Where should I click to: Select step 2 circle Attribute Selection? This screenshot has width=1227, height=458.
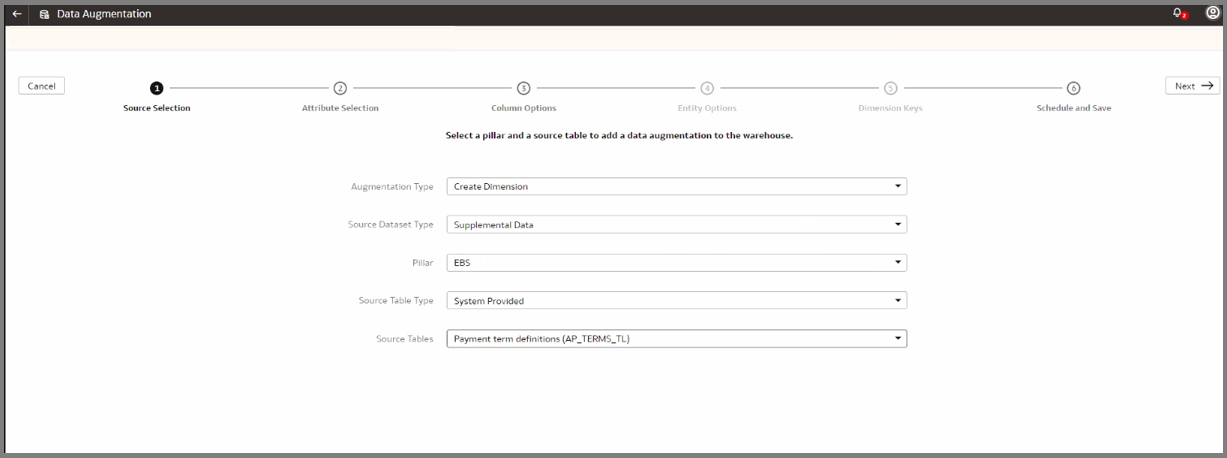click(x=340, y=88)
